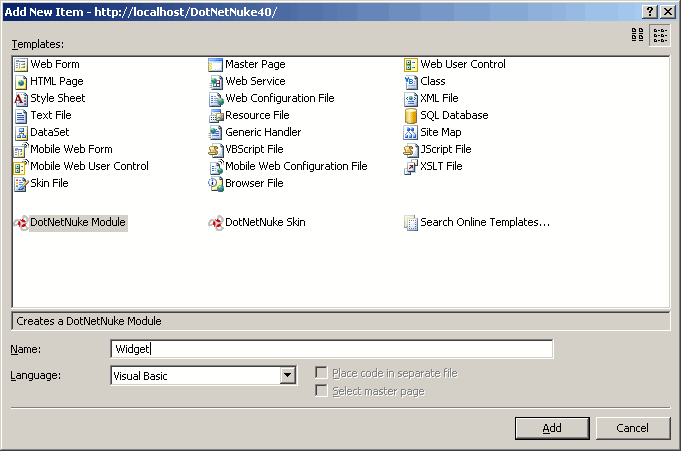
Task: Switch to large icons view
Action: pos(637,35)
